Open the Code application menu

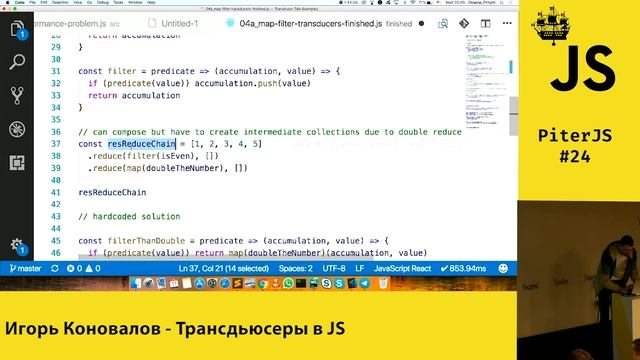[20, 2]
